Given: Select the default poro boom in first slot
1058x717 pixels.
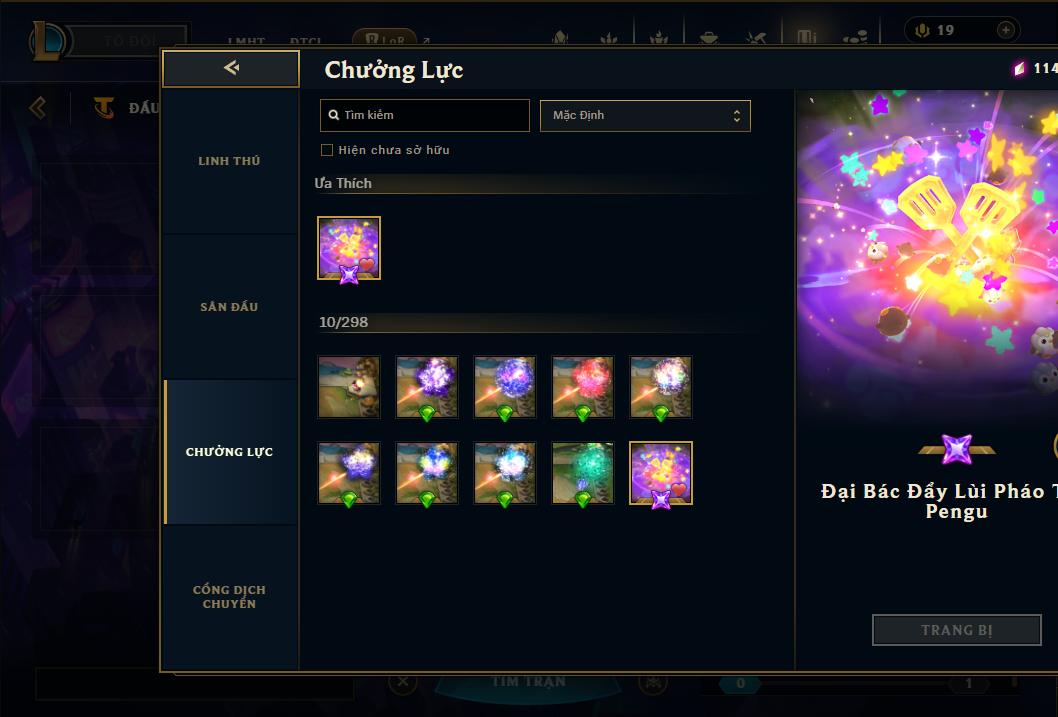Looking at the screenshot, I should [349, 387].
